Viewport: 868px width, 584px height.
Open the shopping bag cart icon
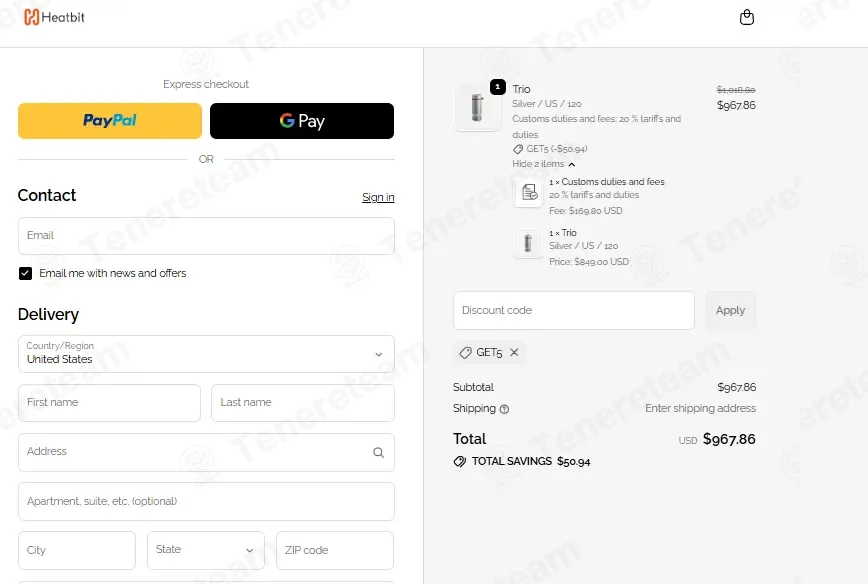[747, 17]
